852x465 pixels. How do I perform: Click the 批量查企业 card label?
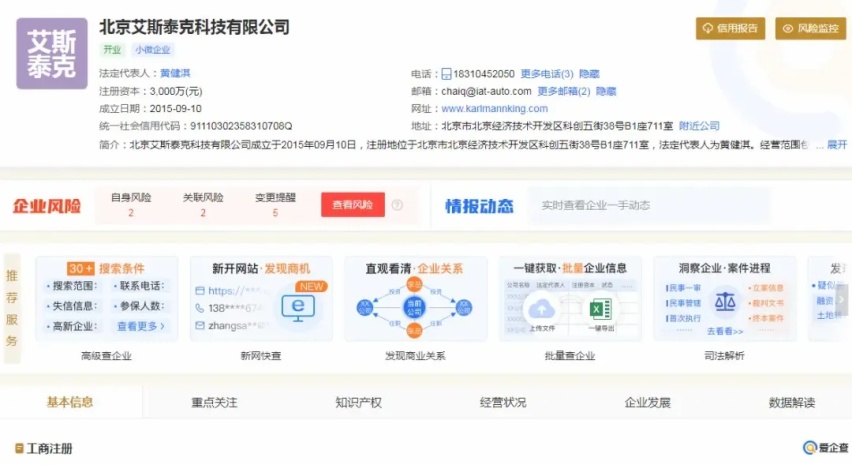pos(569,356)
